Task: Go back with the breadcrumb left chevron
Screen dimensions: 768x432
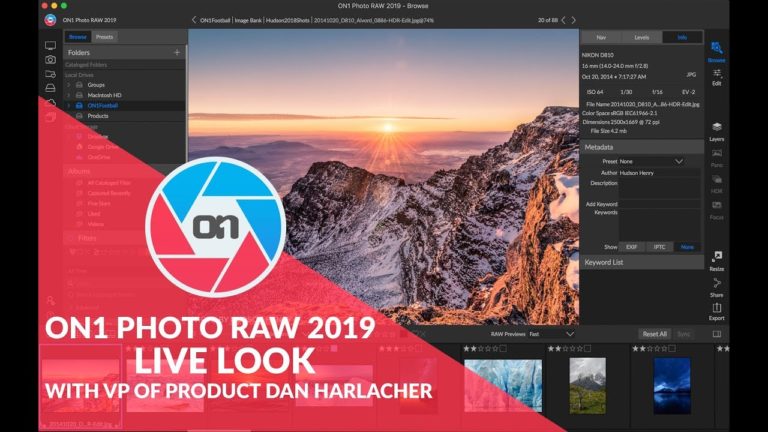Action: point(194,20)
